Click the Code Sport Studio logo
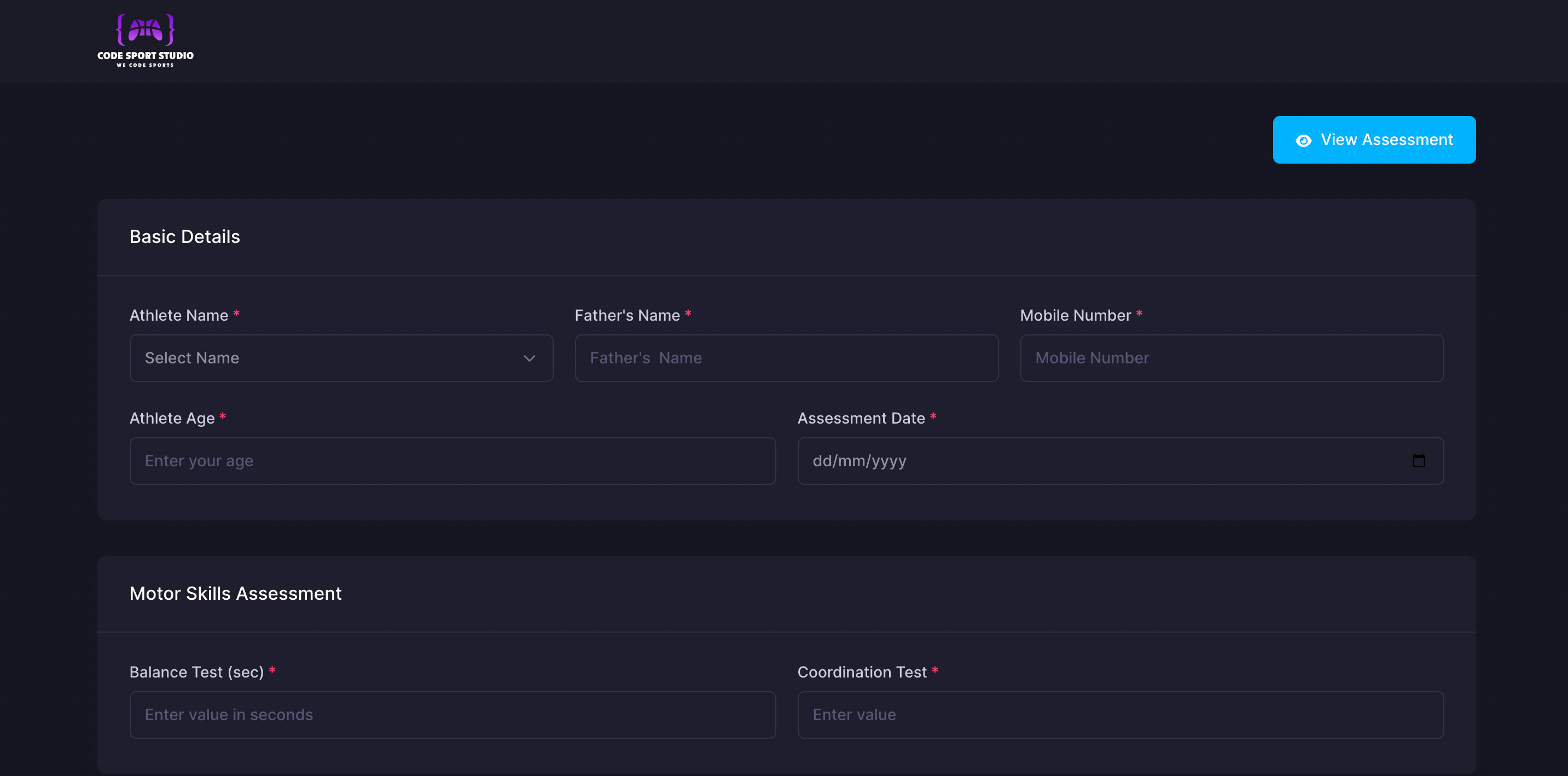Image resolution: width=1568 pixels, height=776 pixels. (146, 41)
